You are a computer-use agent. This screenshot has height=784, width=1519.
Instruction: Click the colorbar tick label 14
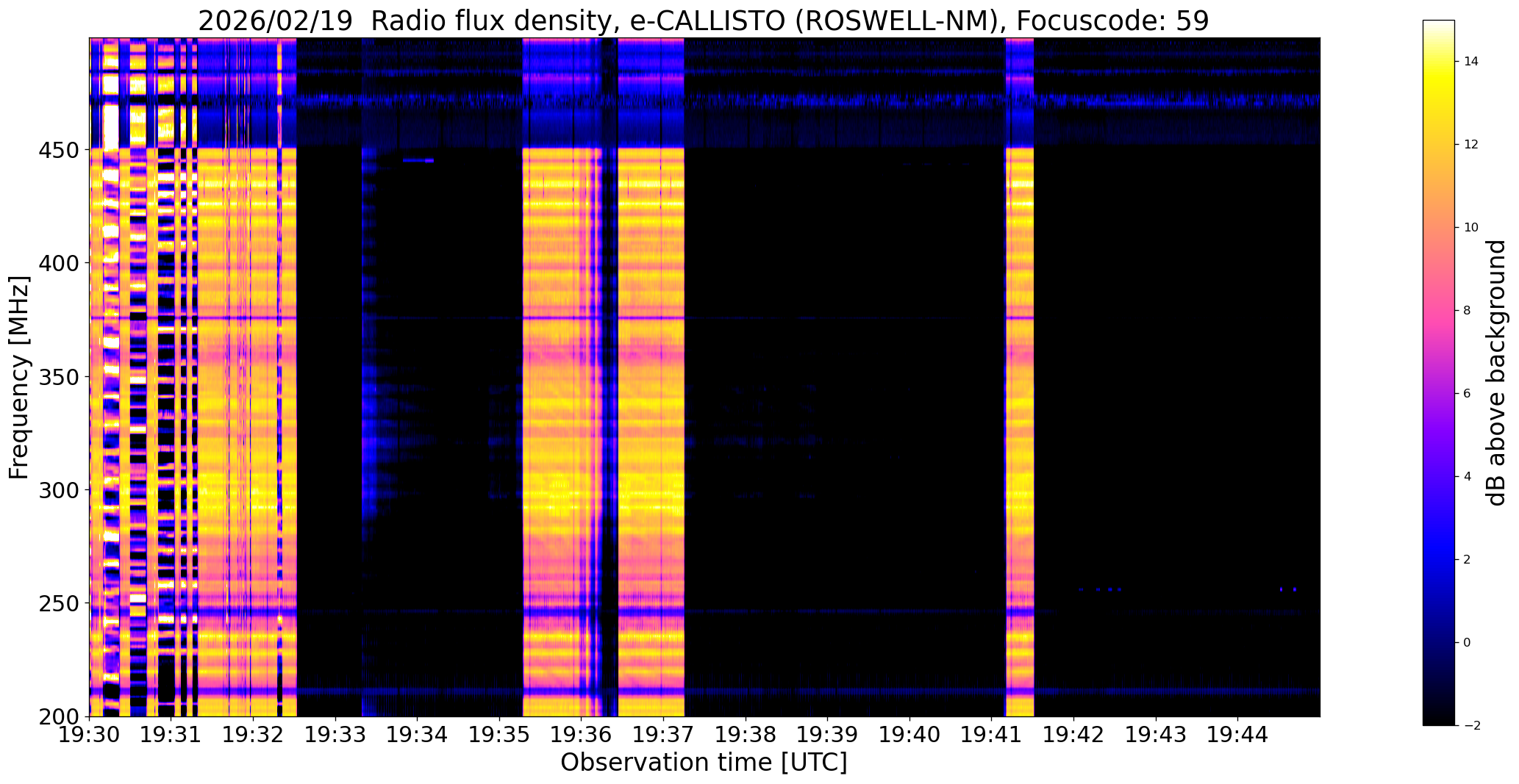1471,62
